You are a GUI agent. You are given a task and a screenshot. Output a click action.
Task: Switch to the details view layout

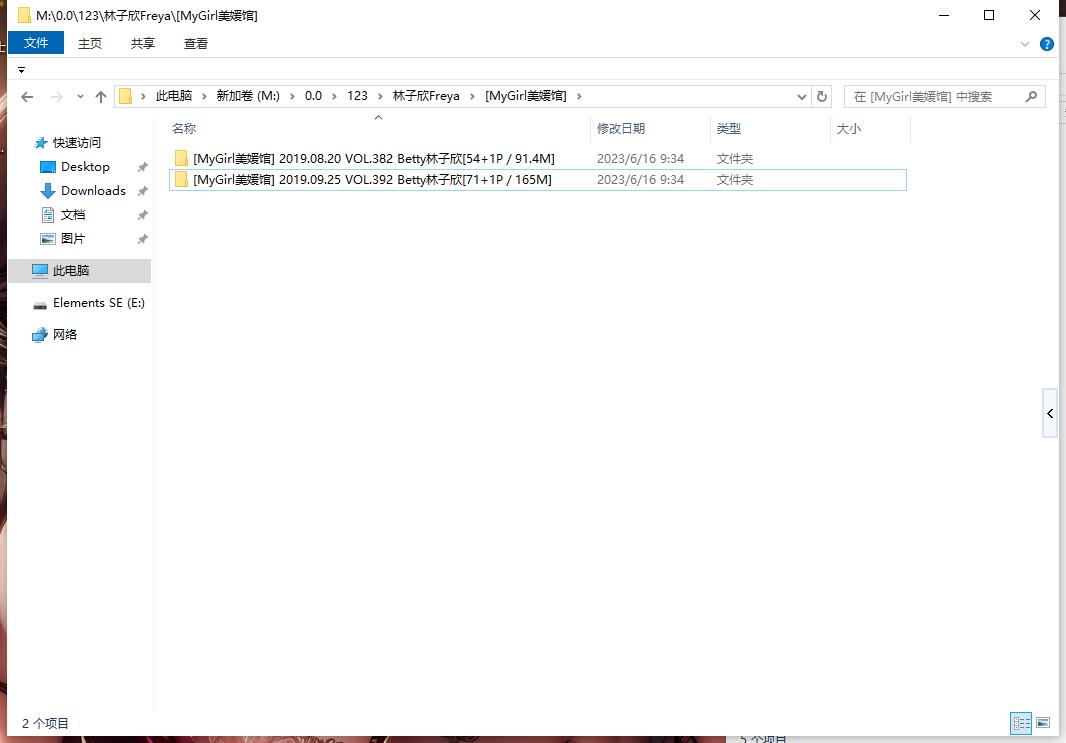pos(1021,723)
